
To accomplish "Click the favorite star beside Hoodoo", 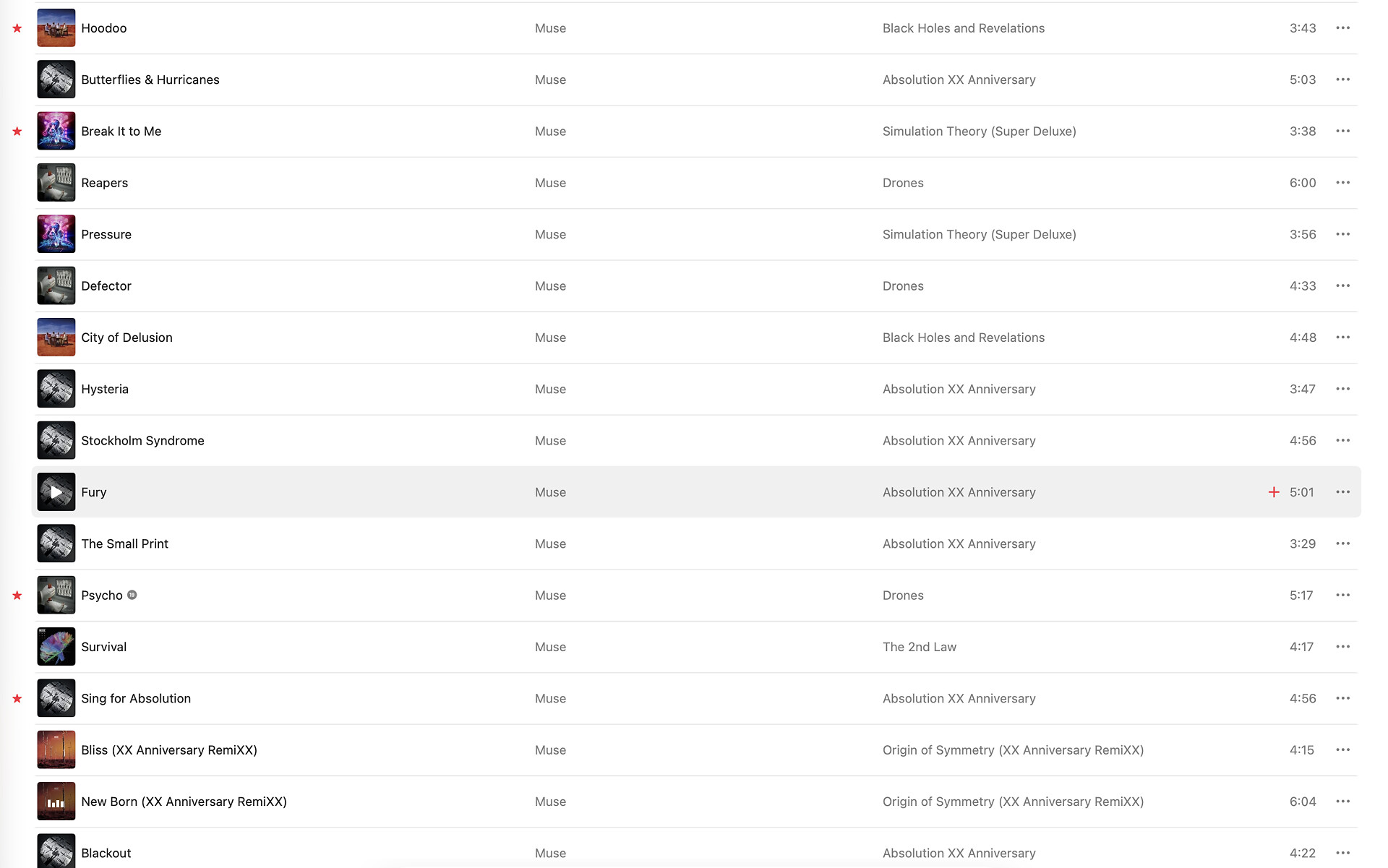I will point(17,28).
